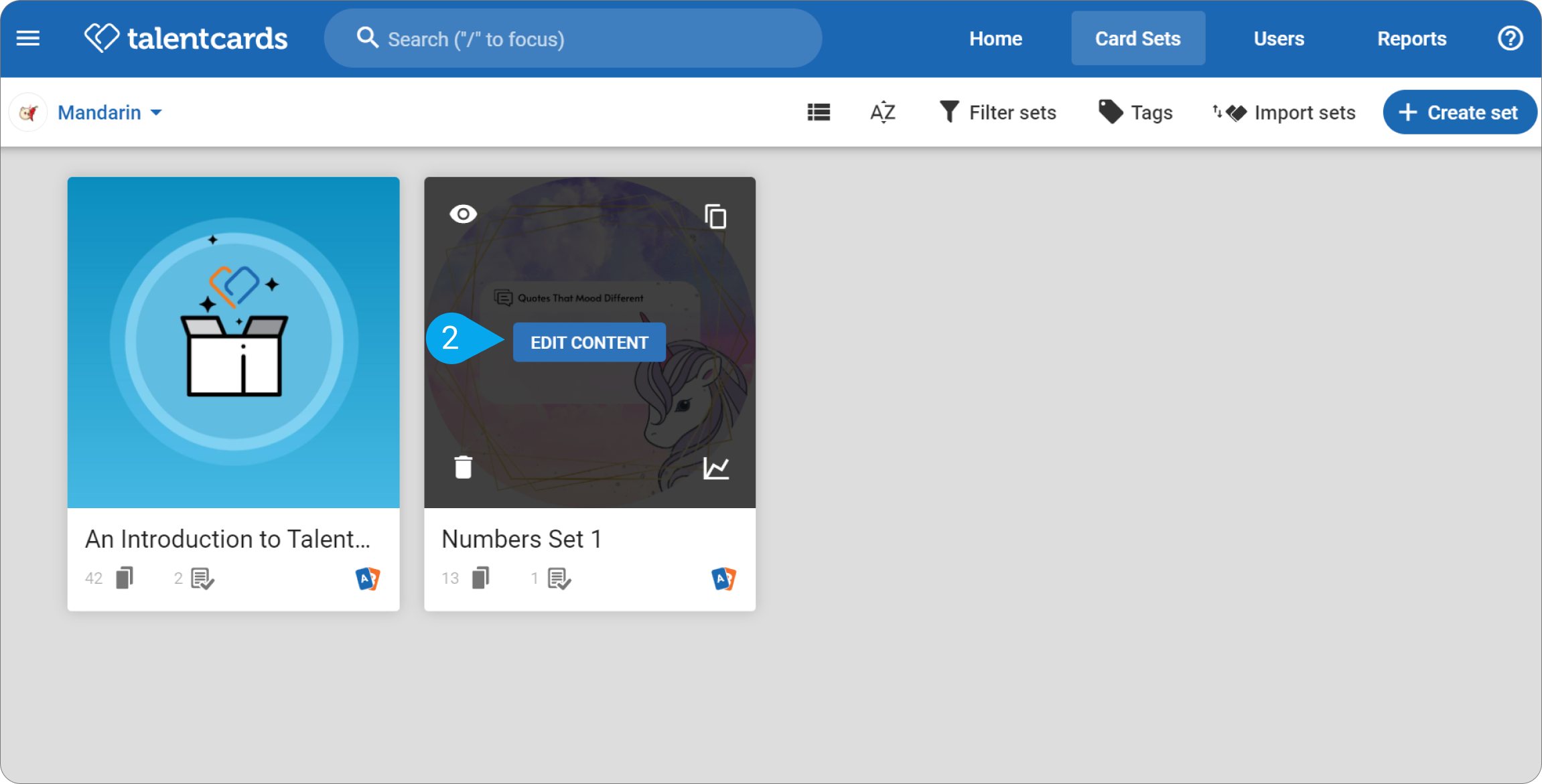Screen dimensions: 1542x784
Task: Click the EDIT CONTENT button
Action: 589,342
